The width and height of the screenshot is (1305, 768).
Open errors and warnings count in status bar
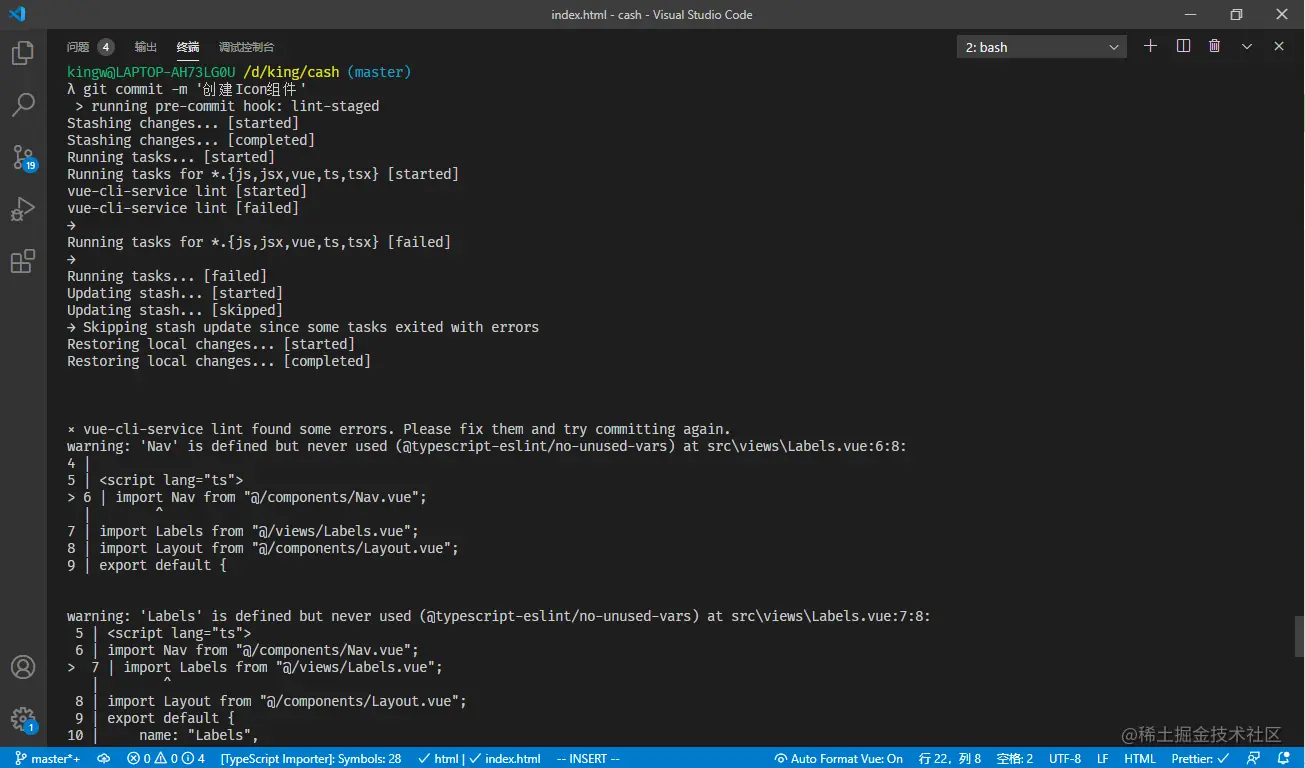(166, 759)
